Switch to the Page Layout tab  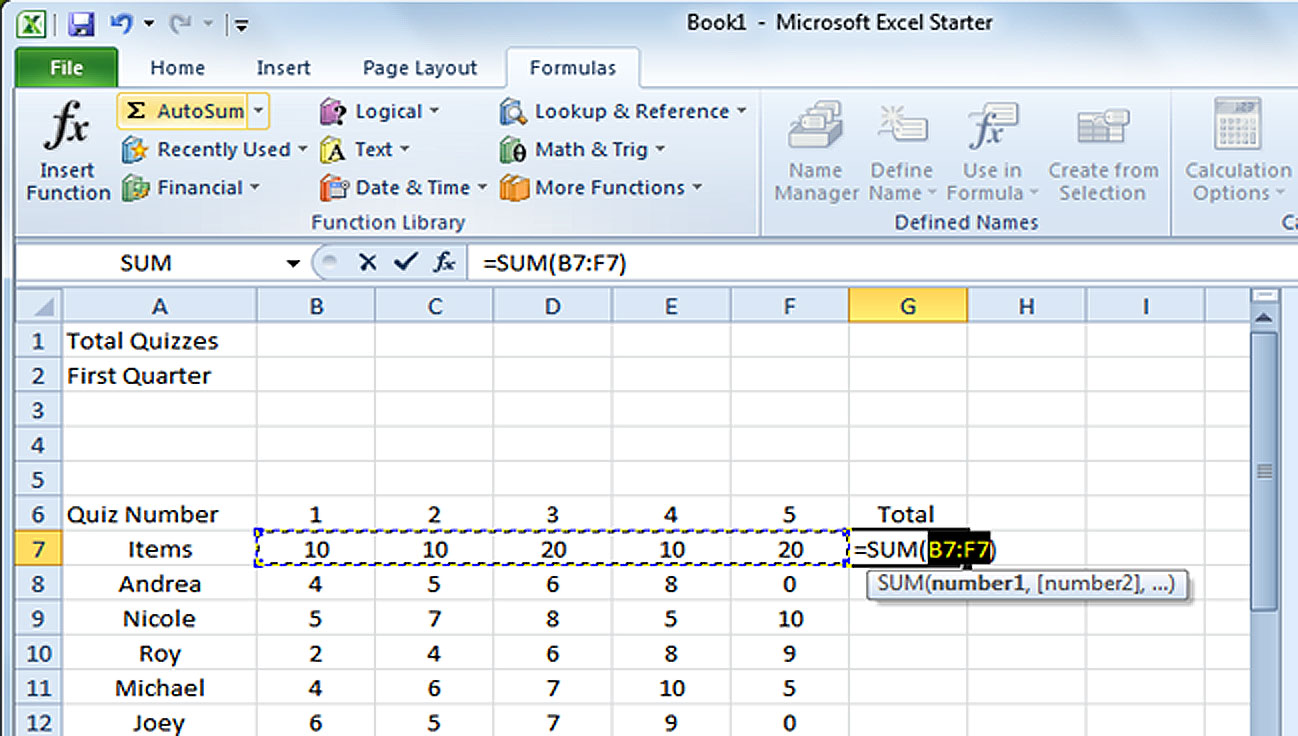(420, 68)
